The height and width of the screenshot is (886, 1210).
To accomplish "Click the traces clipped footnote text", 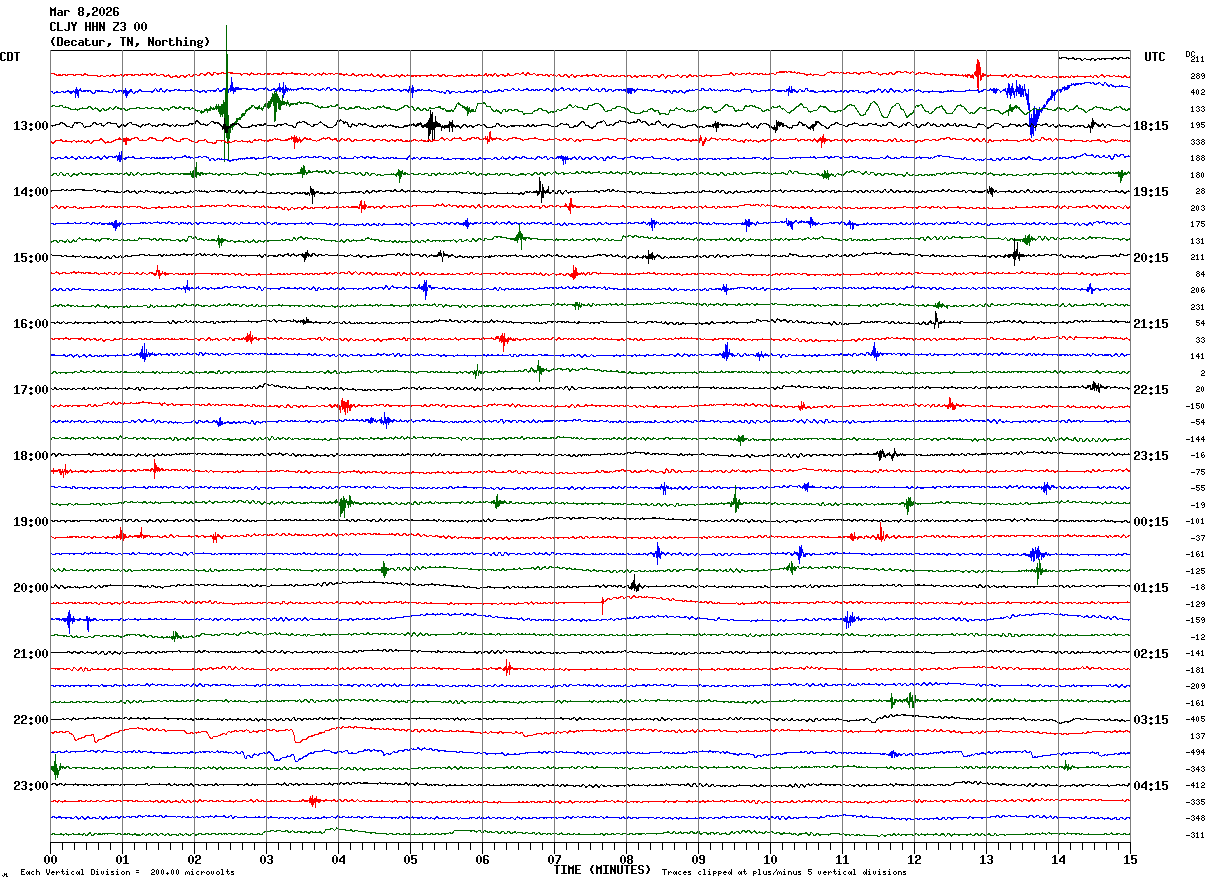I will click(784, 873).
